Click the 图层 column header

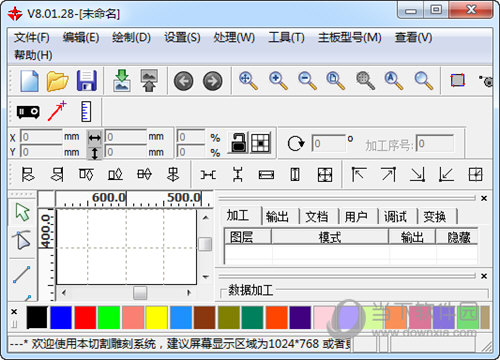tap(248, 237)
